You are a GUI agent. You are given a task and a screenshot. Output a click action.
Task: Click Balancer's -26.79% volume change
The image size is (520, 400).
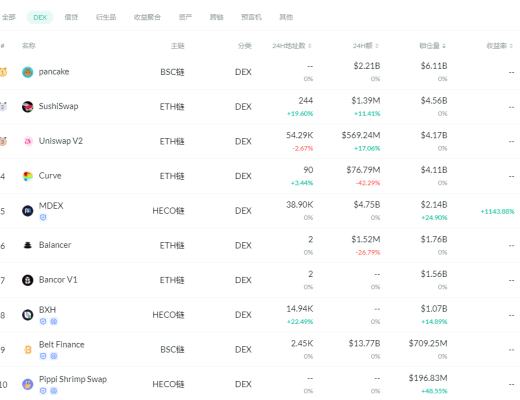pyautogui.click(x=368, y=252)
